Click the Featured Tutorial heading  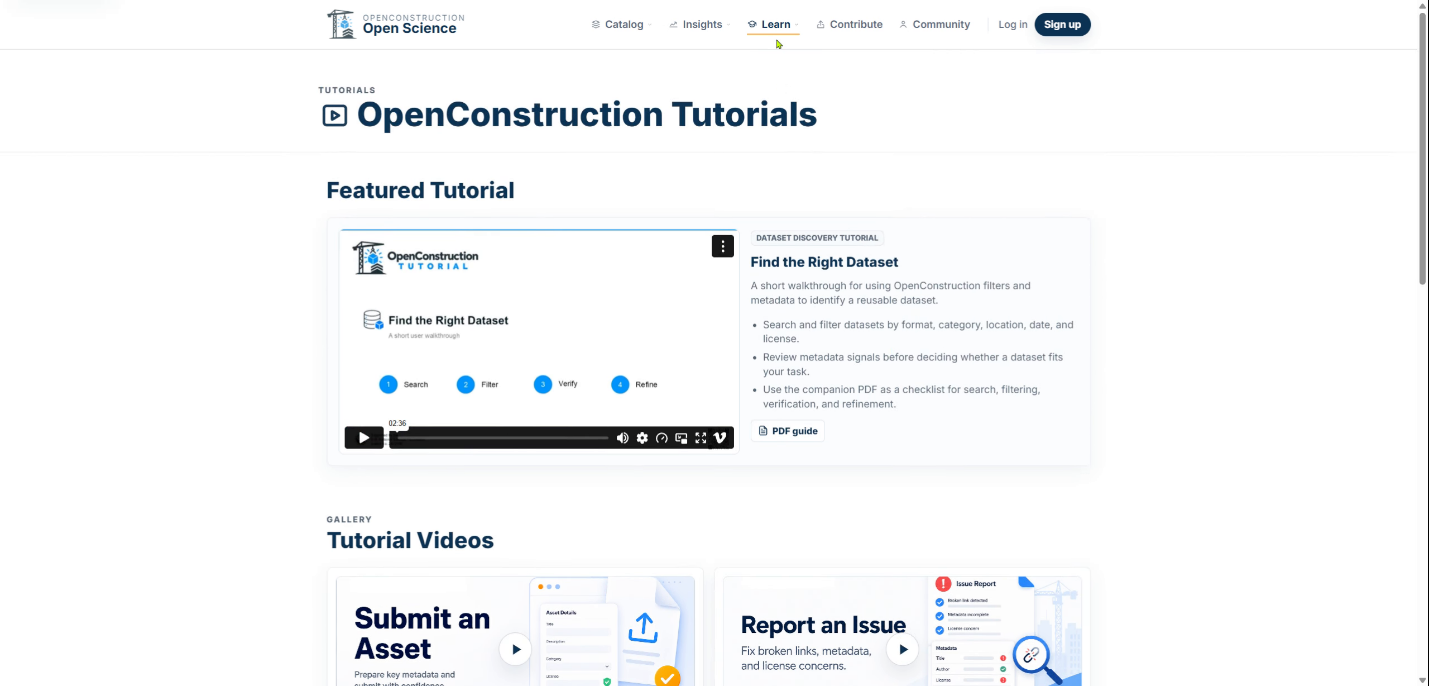pyautogui.click(x=420, y=190)
